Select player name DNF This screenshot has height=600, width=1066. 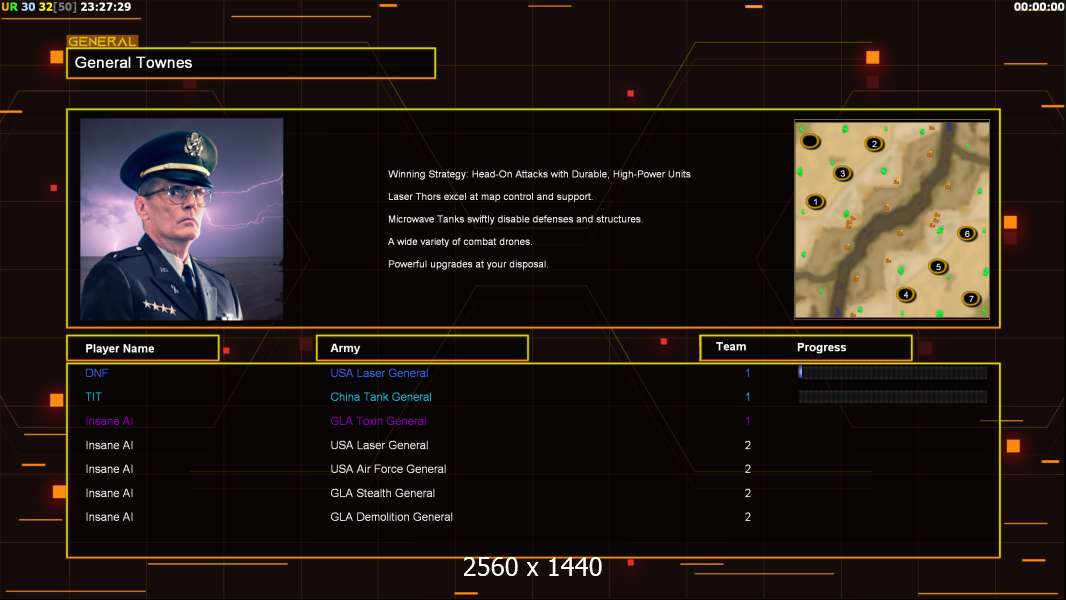pyautogui.click(x=97, y=373)
